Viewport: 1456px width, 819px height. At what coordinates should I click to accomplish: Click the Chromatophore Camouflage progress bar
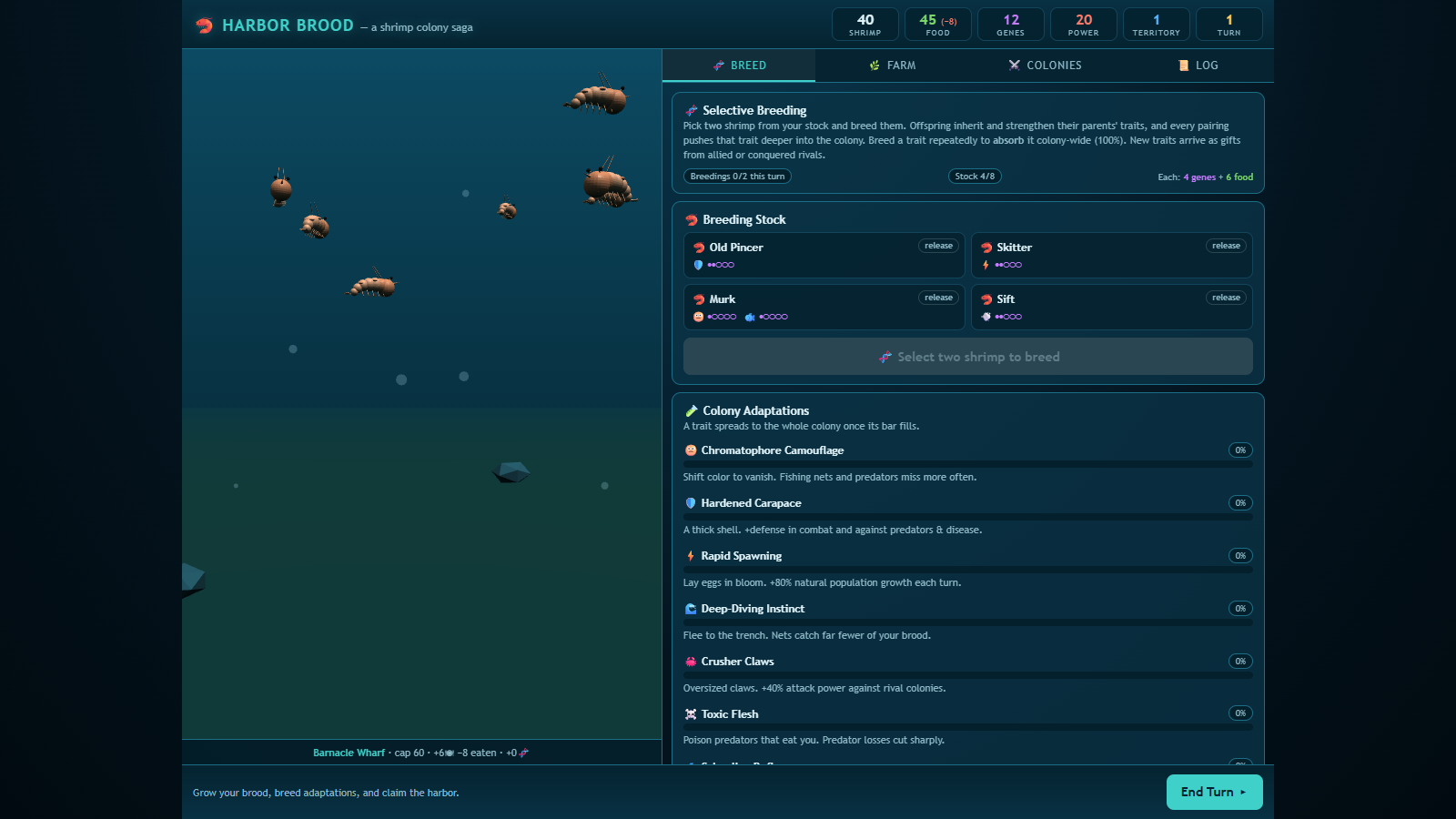coord(968,464)
